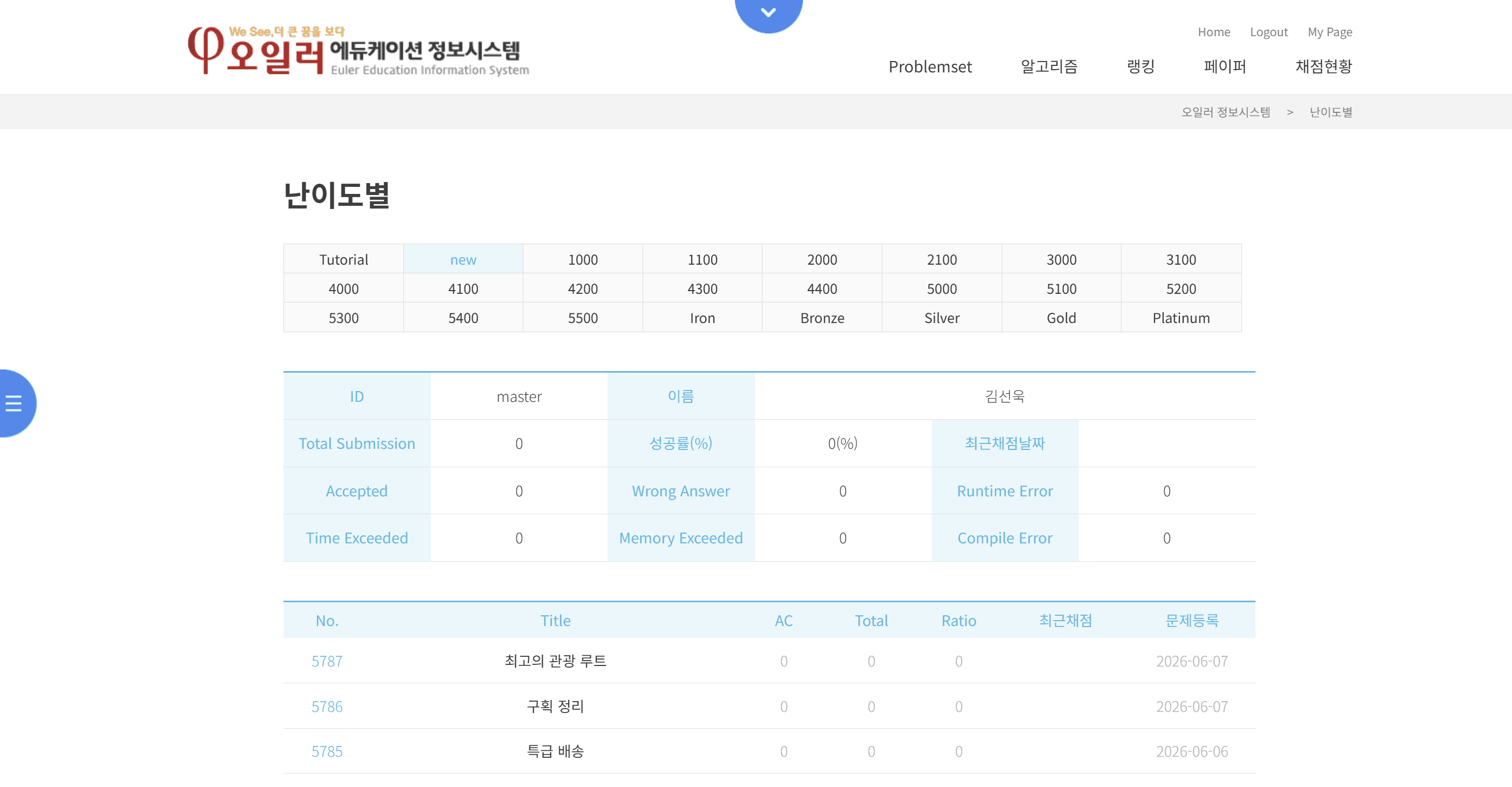
Task: Select the Silver tier
Action: coord(941,318)
